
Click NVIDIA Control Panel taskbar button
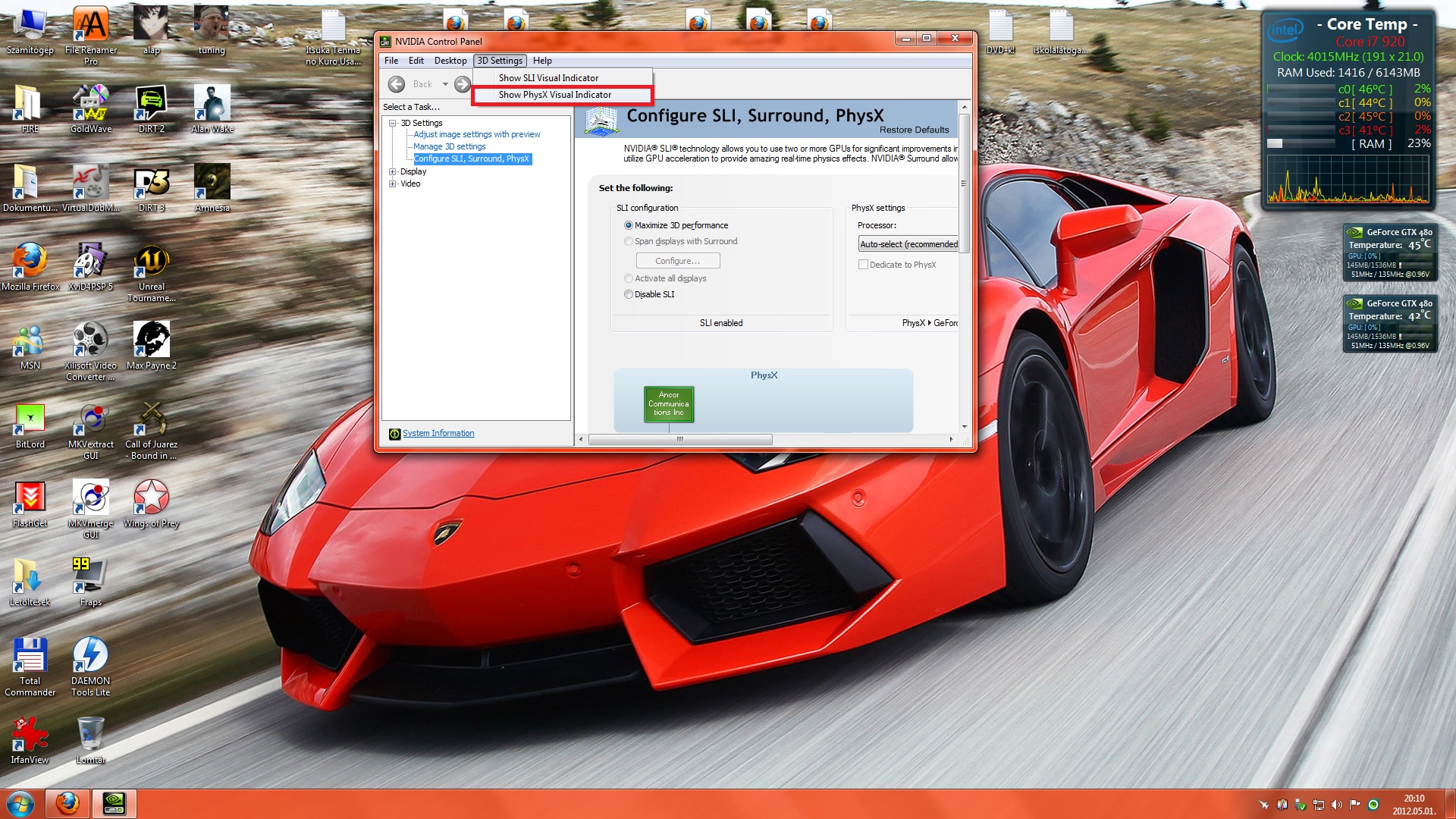[x=114, y=804]
